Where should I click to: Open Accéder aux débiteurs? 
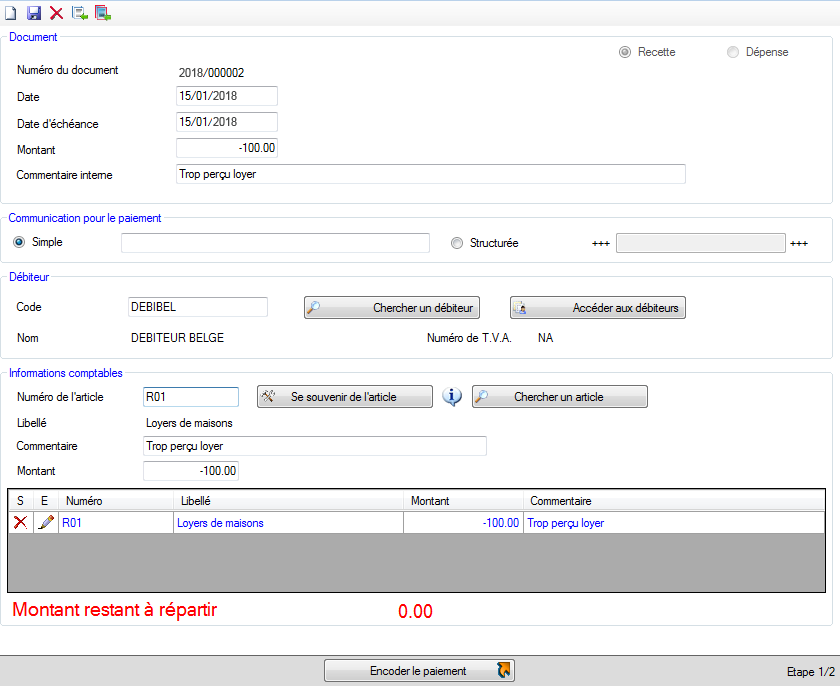(x=598, y=308)
